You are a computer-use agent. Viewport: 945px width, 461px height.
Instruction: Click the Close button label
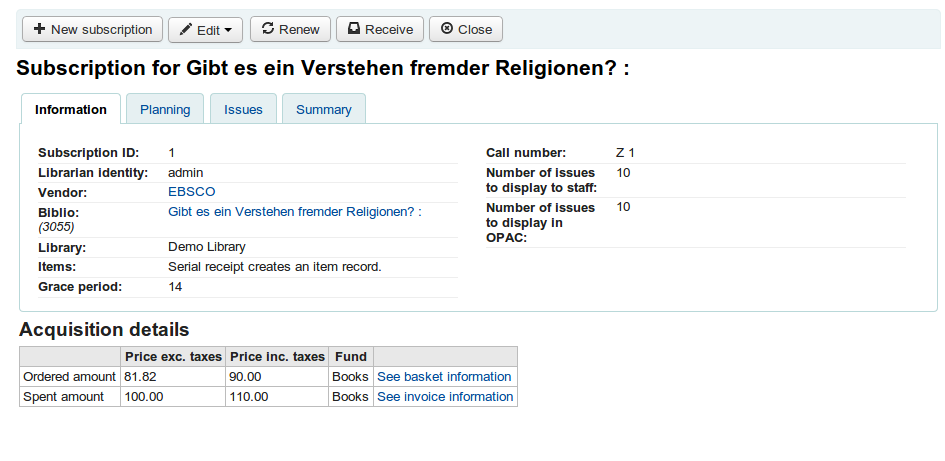(x=475, y=30)
